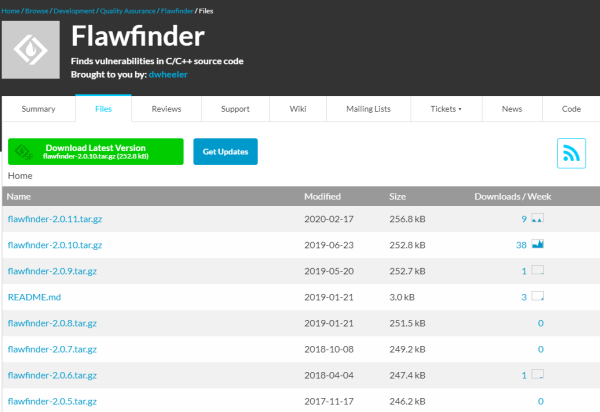
Task: Open download stats chart for flawfinder-2.0.10
Action: [x=538, y=244]
